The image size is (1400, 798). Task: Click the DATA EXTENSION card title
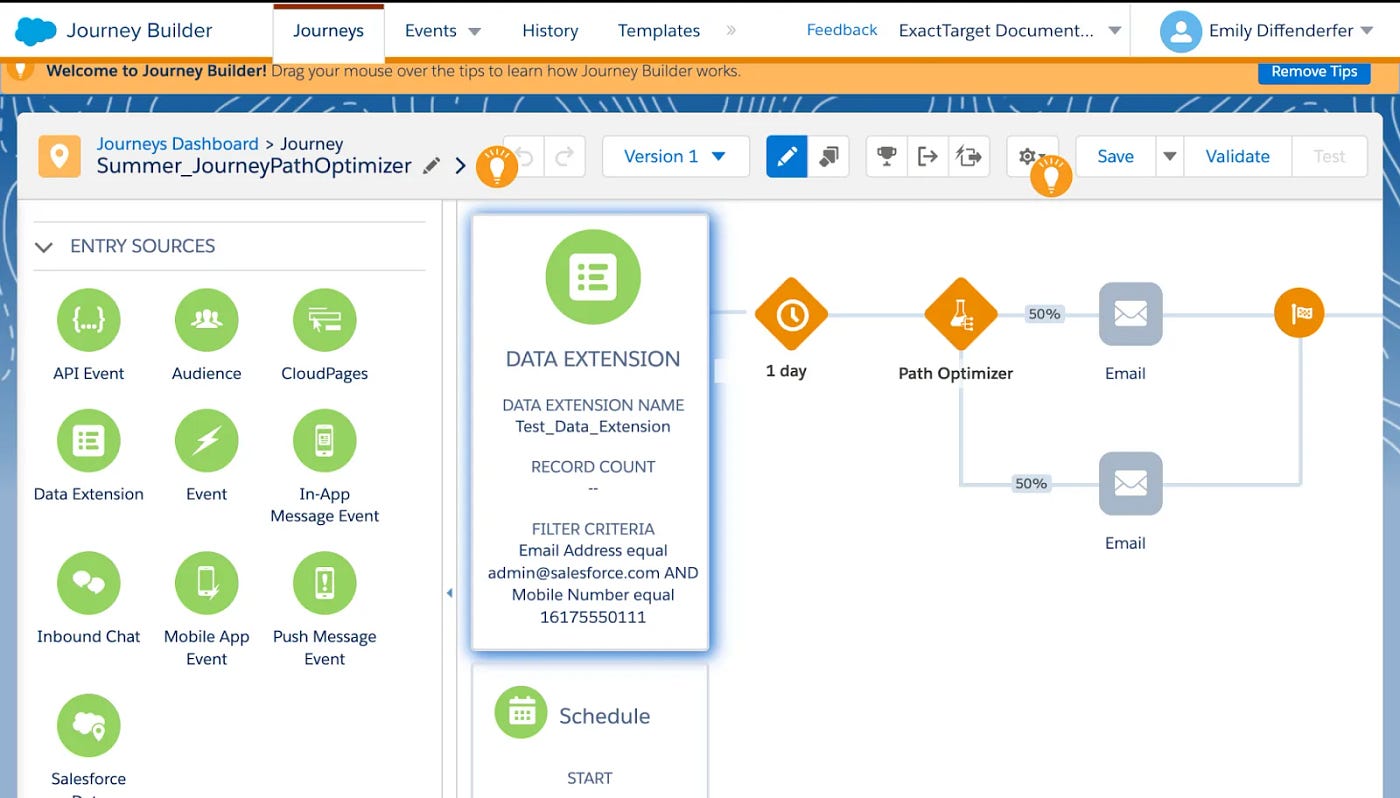593,359
